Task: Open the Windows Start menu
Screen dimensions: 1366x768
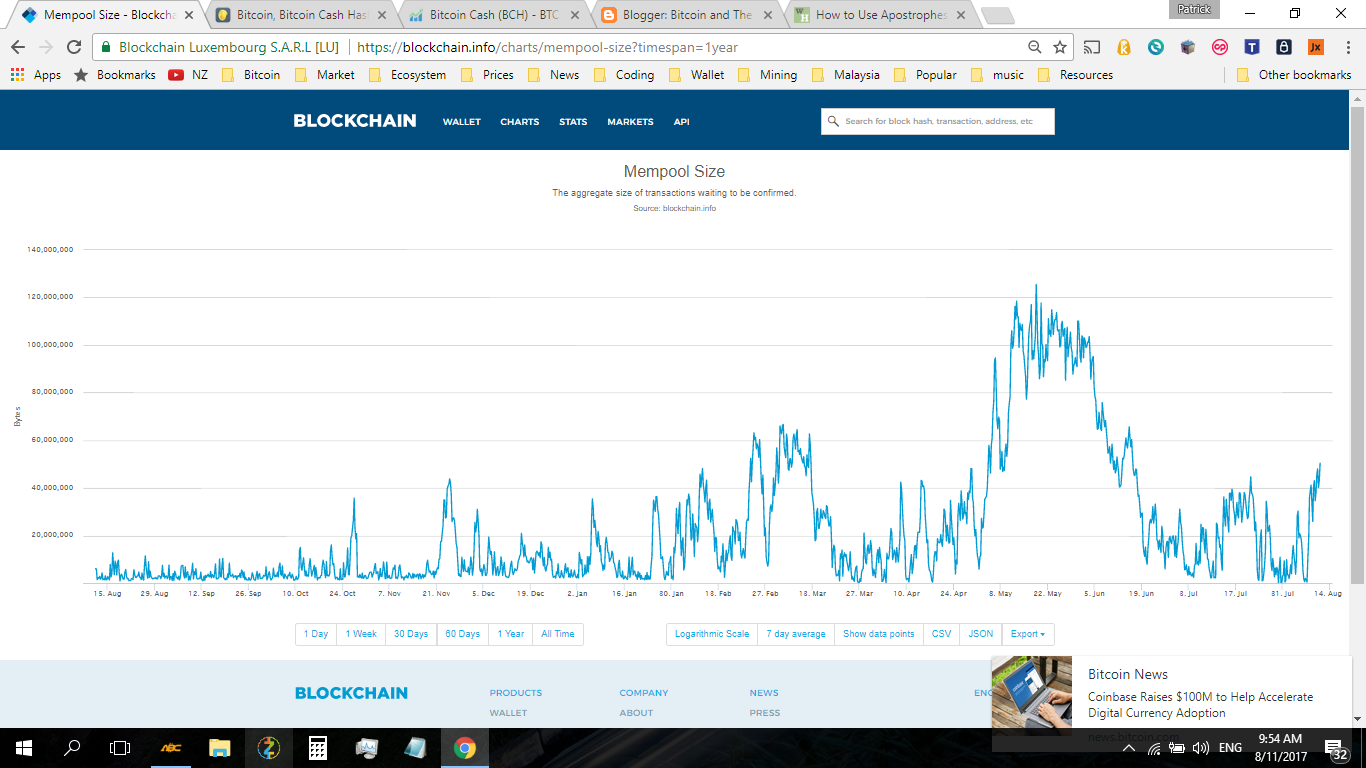Action: pos(23,748)
